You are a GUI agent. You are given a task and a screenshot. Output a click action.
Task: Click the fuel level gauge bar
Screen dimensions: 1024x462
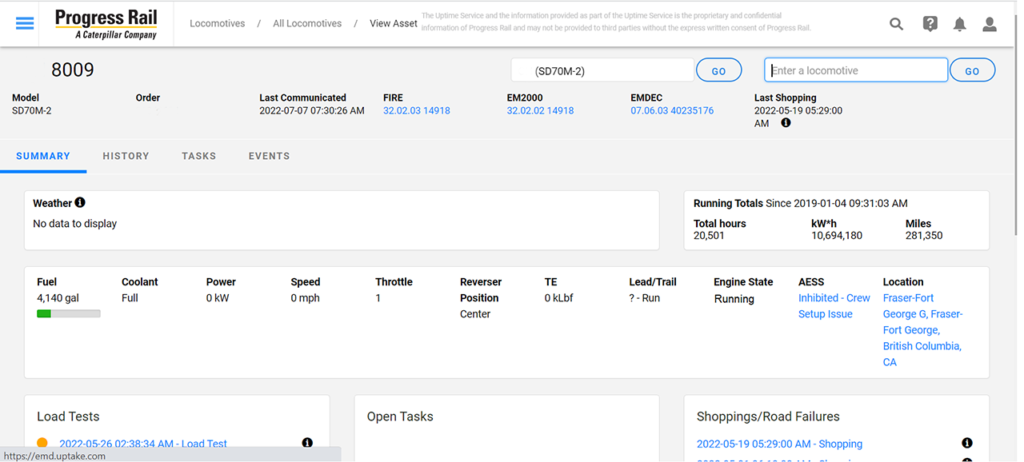(x=68, y=314)
